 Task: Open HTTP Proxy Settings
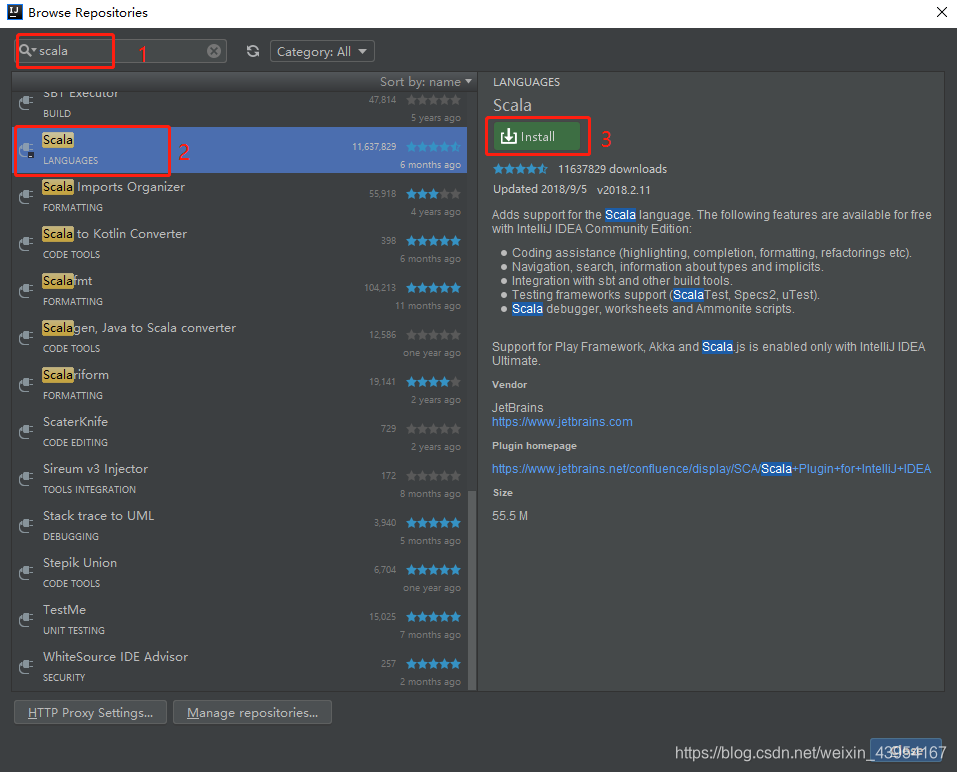90,712
